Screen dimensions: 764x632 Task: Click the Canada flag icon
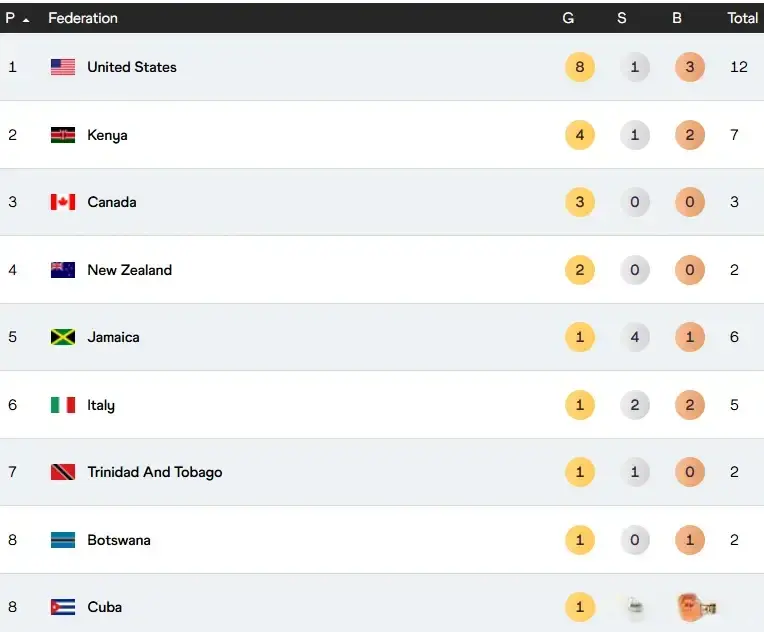63,202
